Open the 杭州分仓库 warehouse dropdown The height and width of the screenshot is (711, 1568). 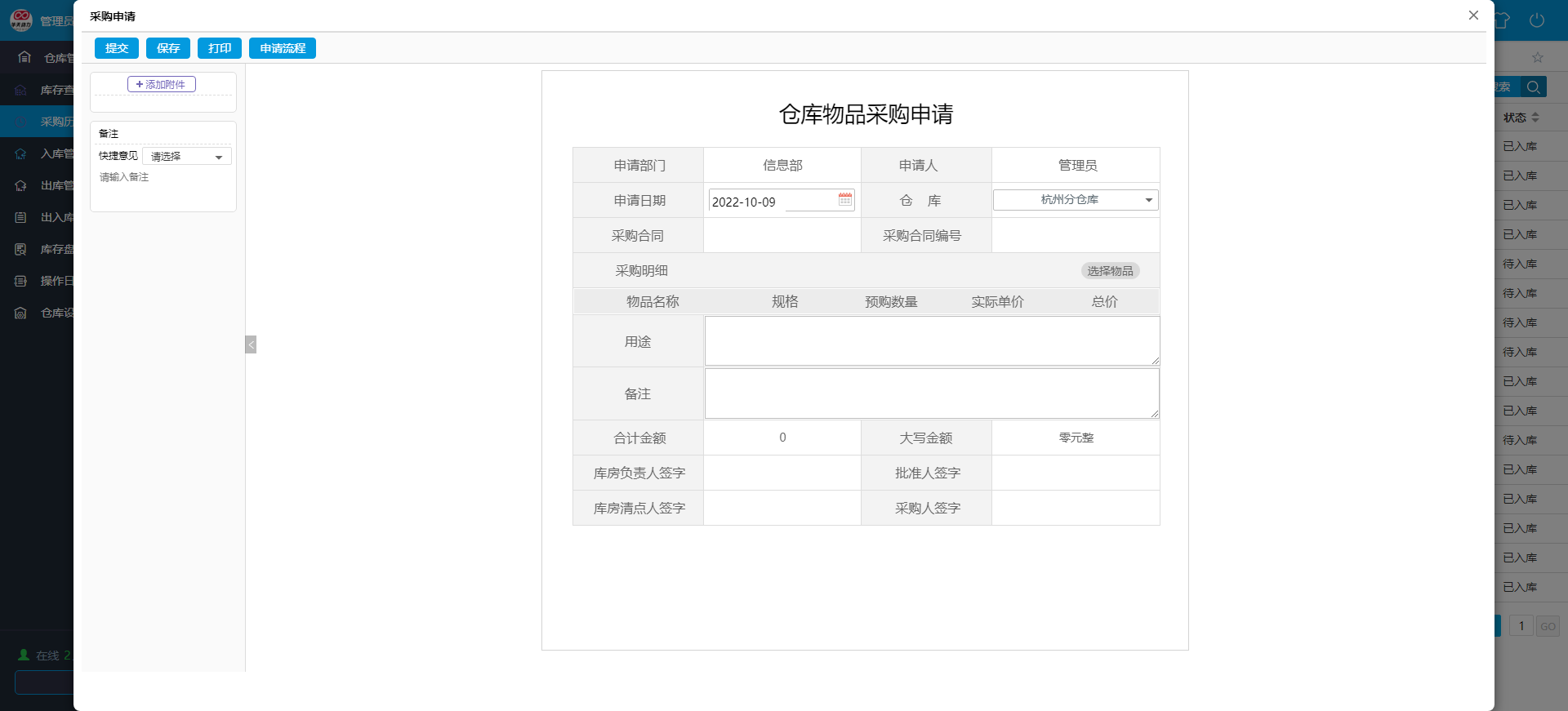(x=1076, y=200)
